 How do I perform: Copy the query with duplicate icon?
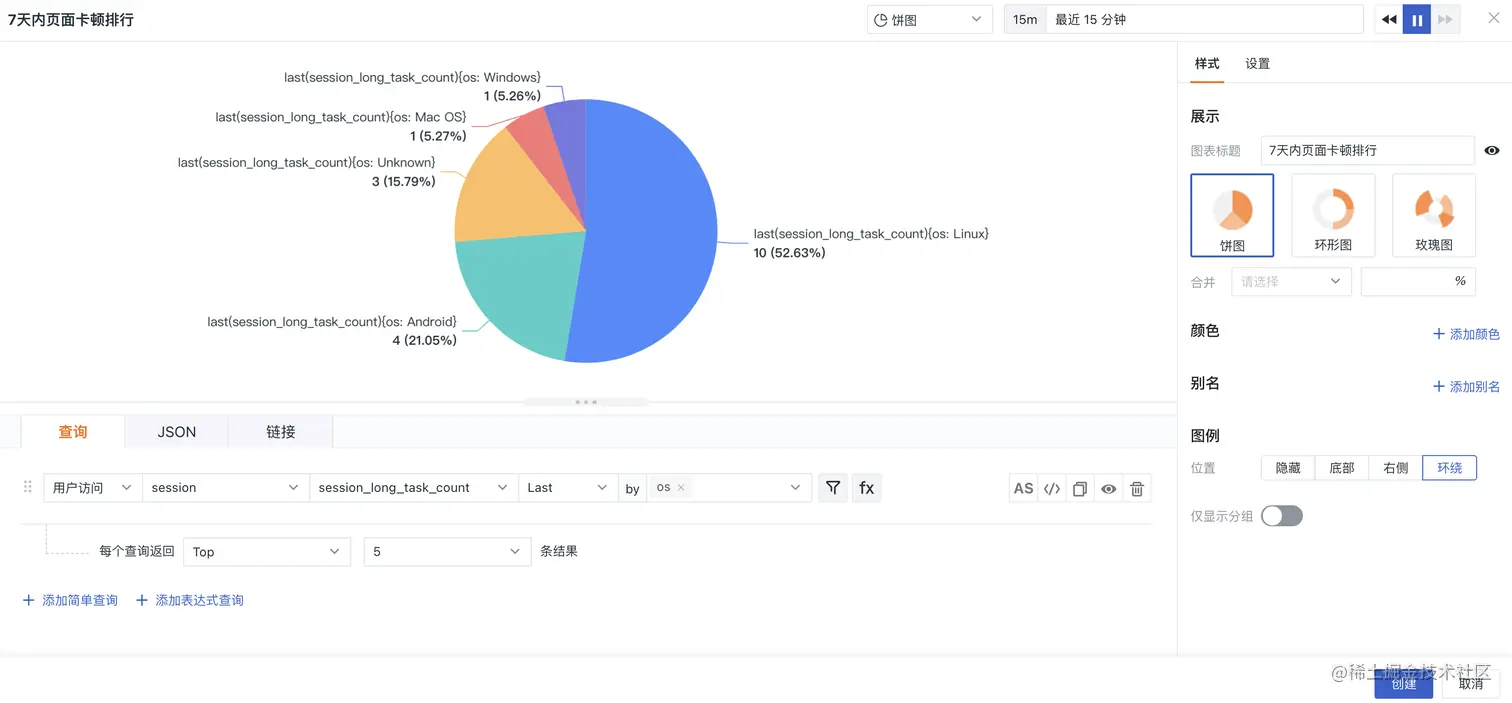[1080, 489]
